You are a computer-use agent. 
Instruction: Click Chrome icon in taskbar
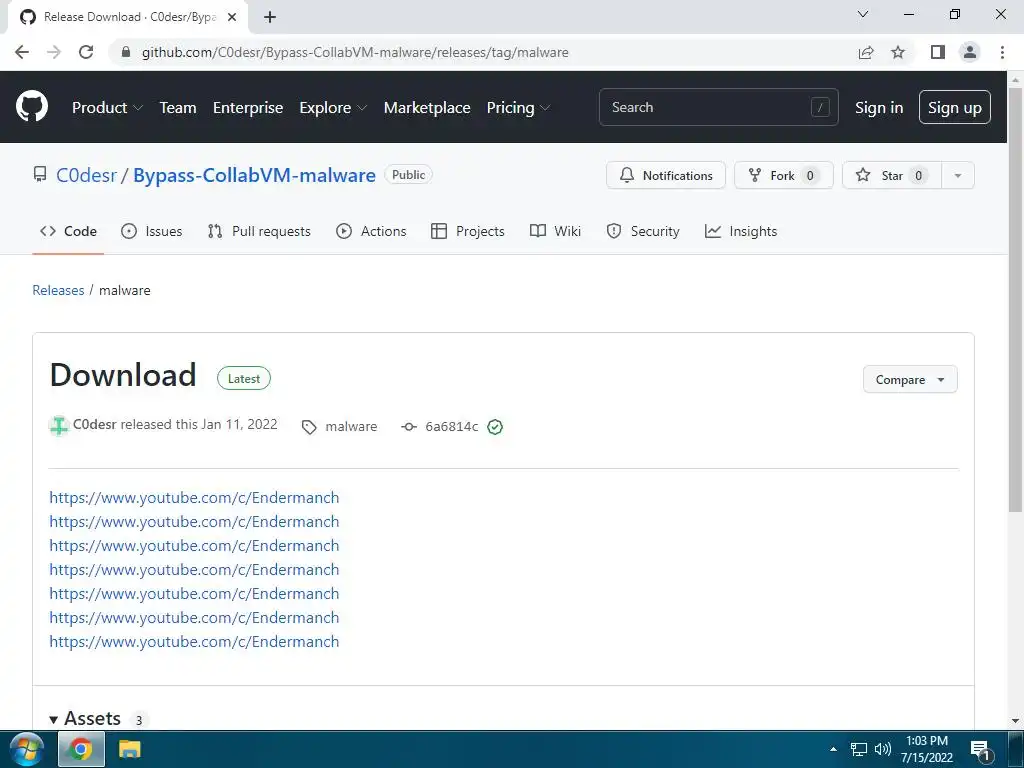81,749
